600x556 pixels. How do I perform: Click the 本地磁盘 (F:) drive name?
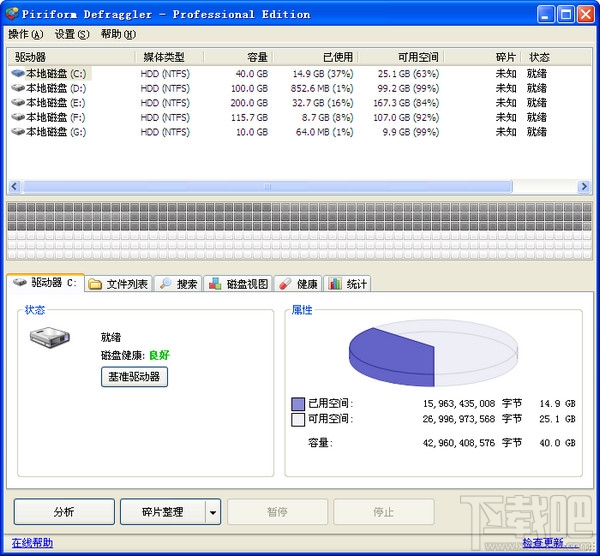tap(56, 117)
